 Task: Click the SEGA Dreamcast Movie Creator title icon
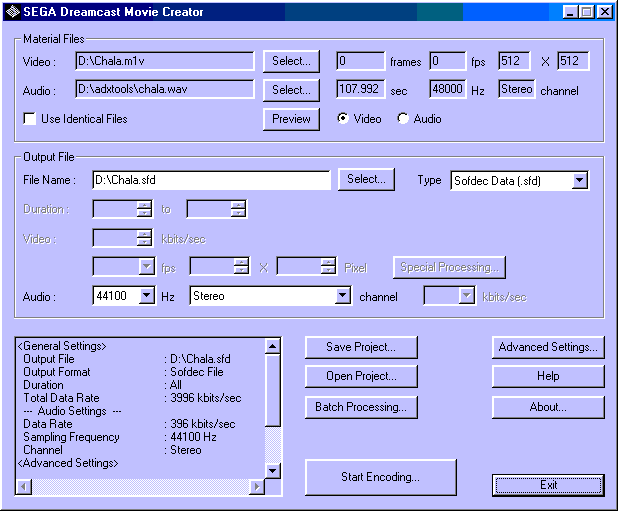pos(13,12)
